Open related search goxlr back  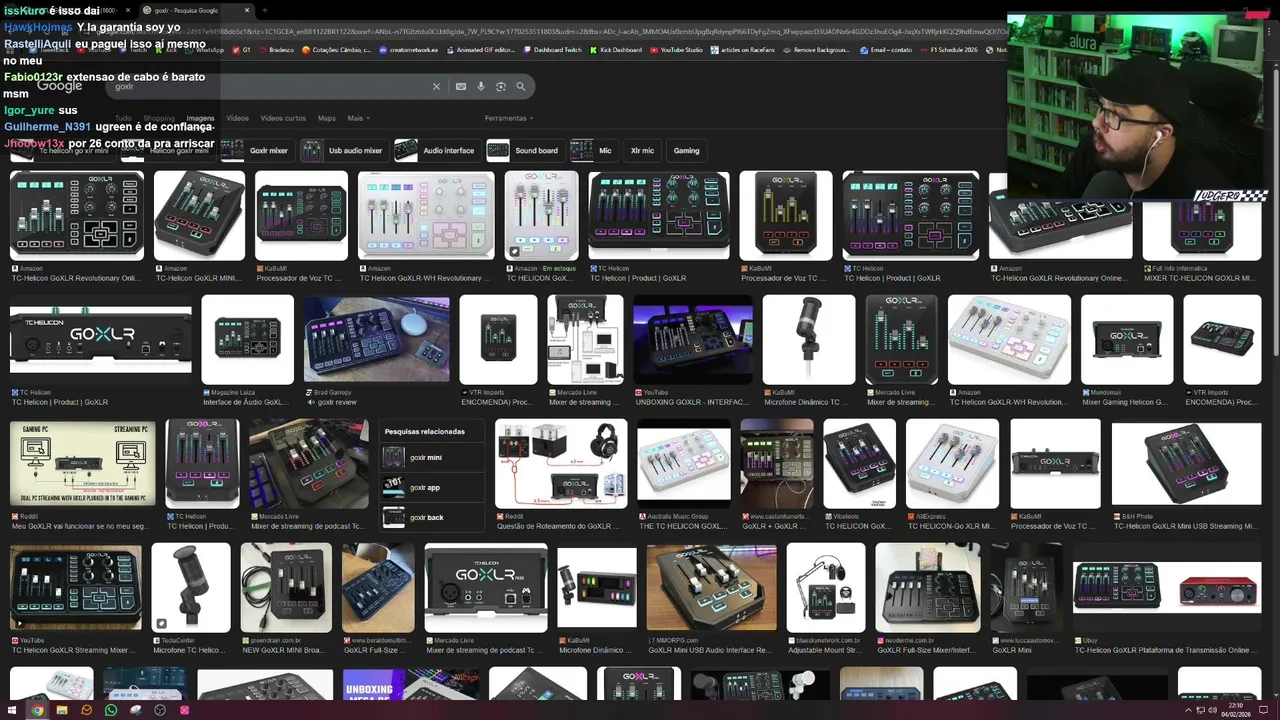431,517
